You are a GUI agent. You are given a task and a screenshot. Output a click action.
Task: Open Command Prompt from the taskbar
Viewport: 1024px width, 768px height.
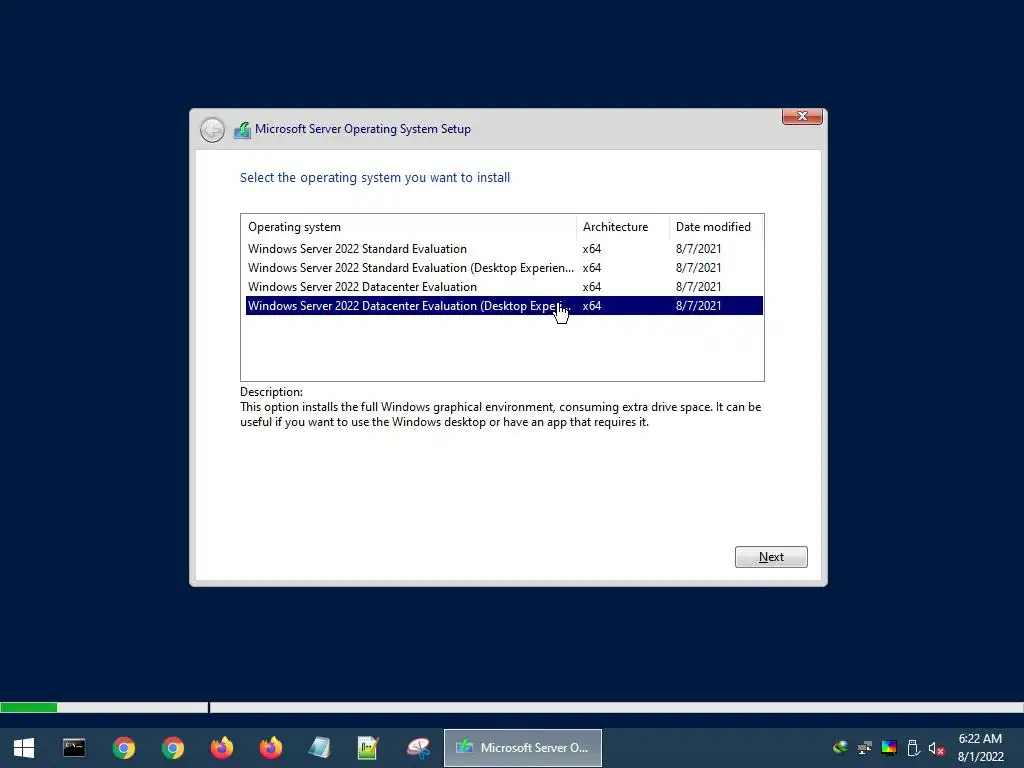(x=74, y=748)
